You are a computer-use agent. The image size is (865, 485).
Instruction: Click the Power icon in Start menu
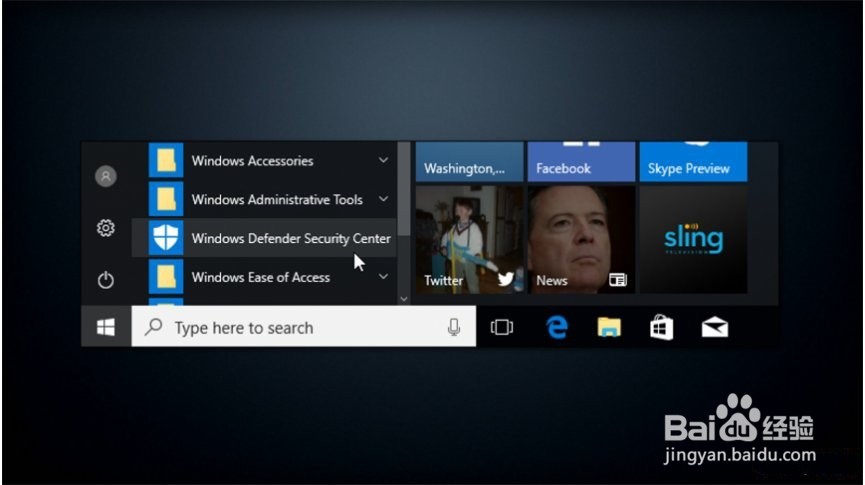(105, 280)
